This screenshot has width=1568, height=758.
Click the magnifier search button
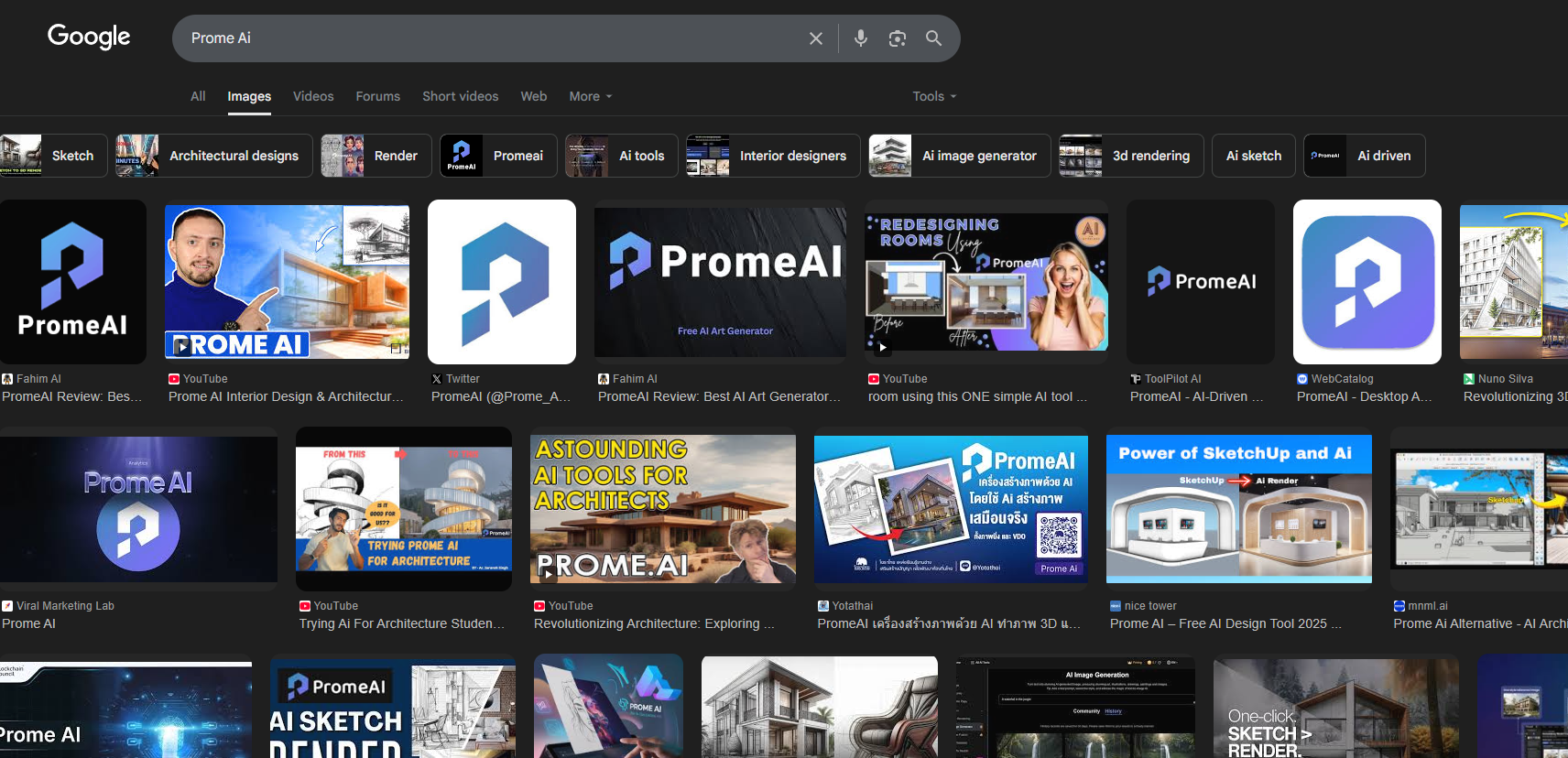[x=933, y=38]
